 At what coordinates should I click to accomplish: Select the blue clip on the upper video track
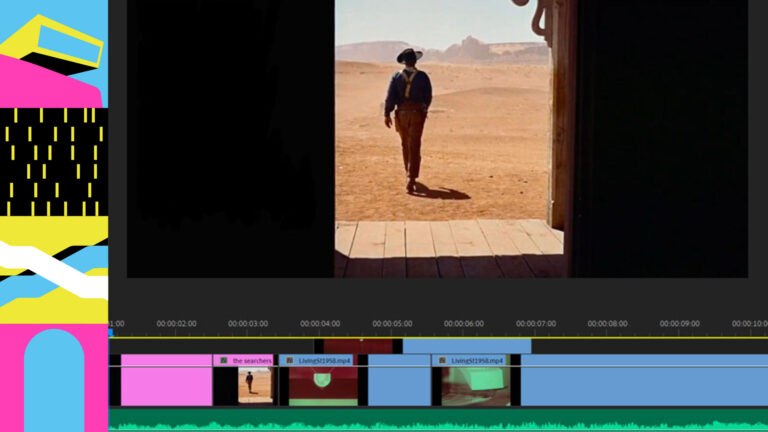[466, 346]
